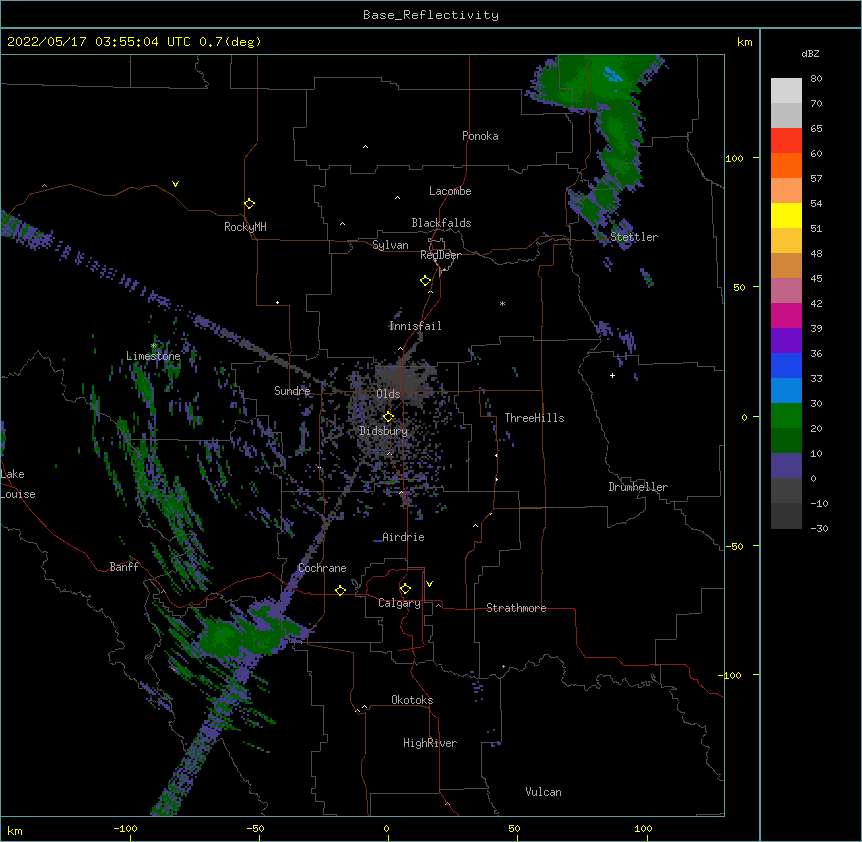This screenshot has height=842, width=862.
Task: Select the purple 36–39 dBZ legend swatch
Action: tap(786, 340)
